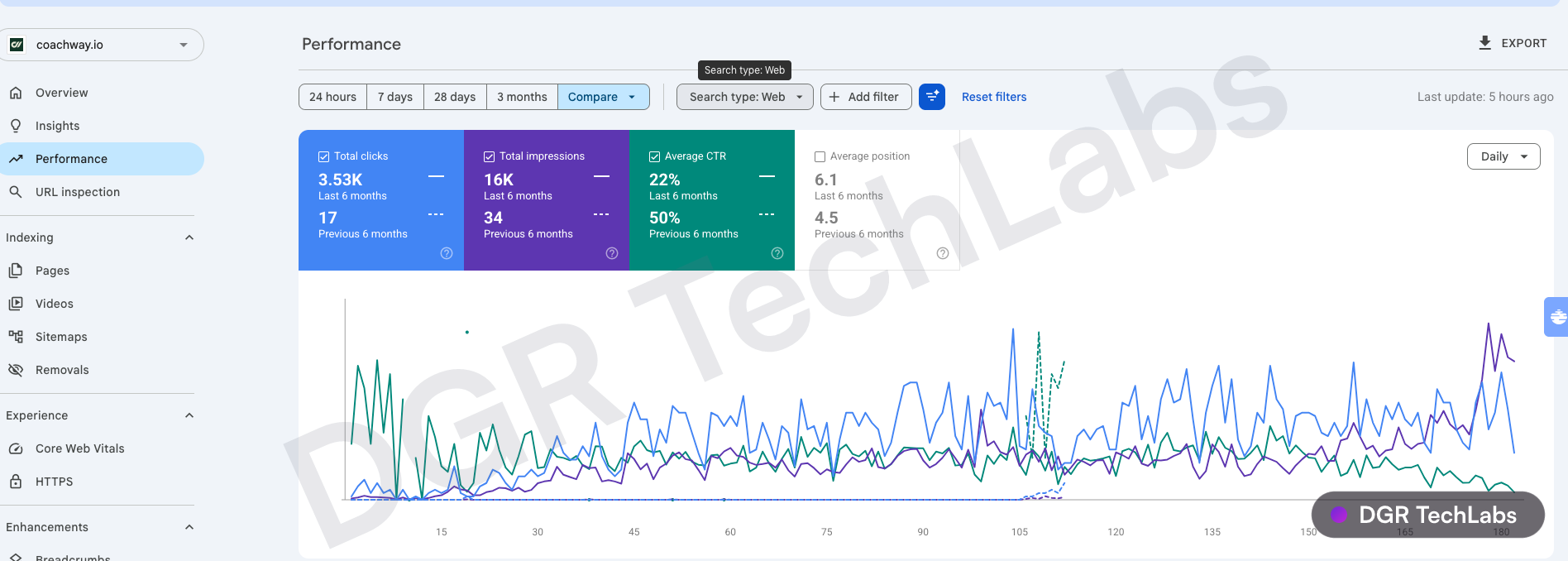Viewport: 1568px width, 561px height.
Task: Click the Removals hidden-eye icon
Action: pos(16,370)
